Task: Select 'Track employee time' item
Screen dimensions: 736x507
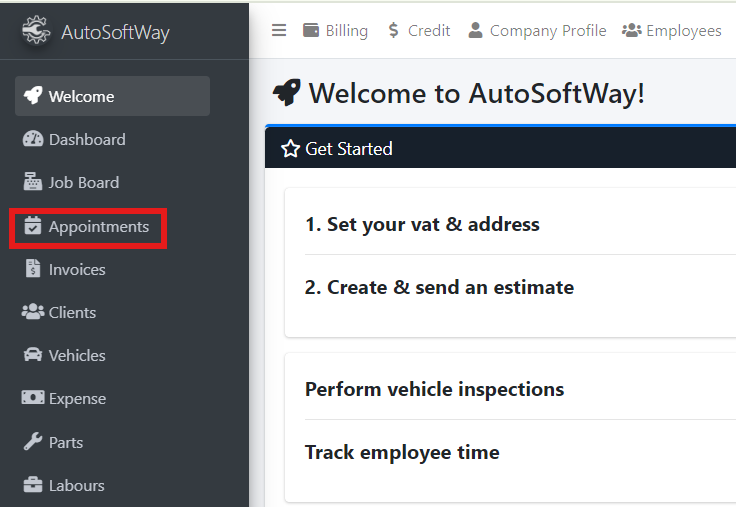Action: [402, 452]
